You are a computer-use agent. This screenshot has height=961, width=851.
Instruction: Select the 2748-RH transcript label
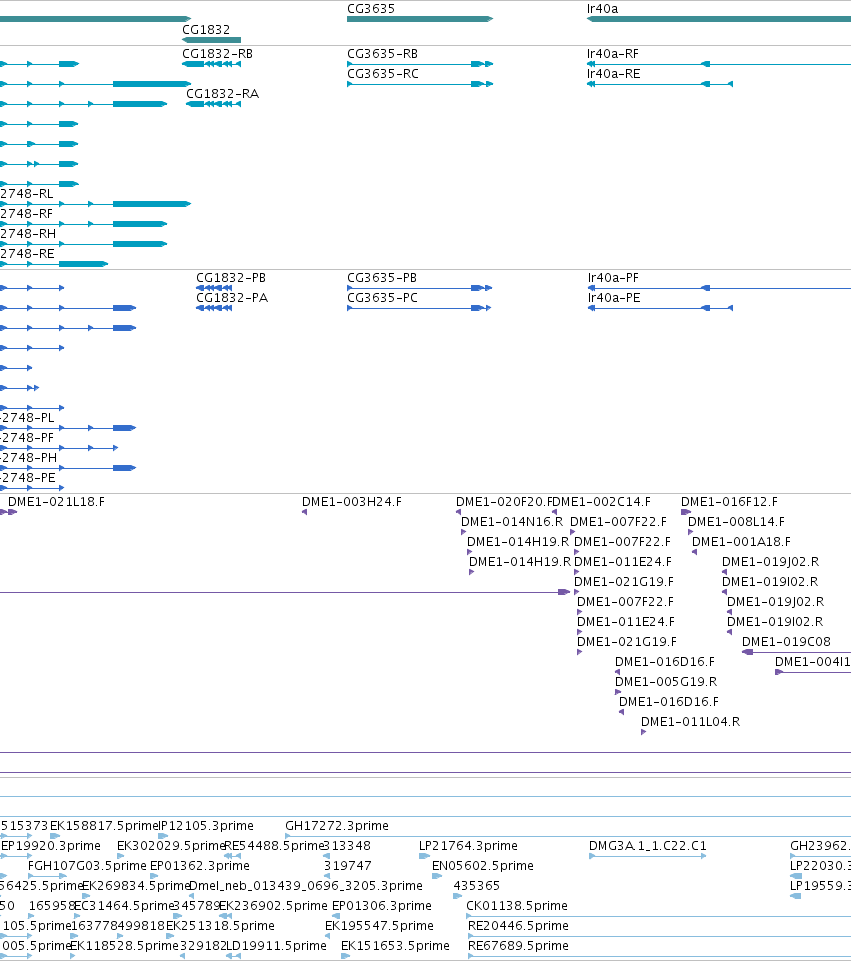pos(28,234)
